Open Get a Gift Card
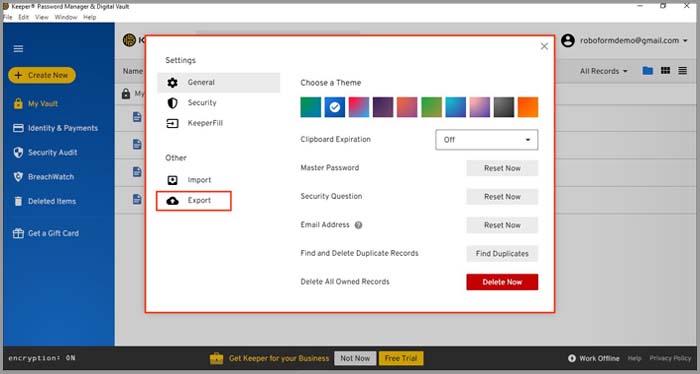 pyautogui.click(x=53, y=233)
